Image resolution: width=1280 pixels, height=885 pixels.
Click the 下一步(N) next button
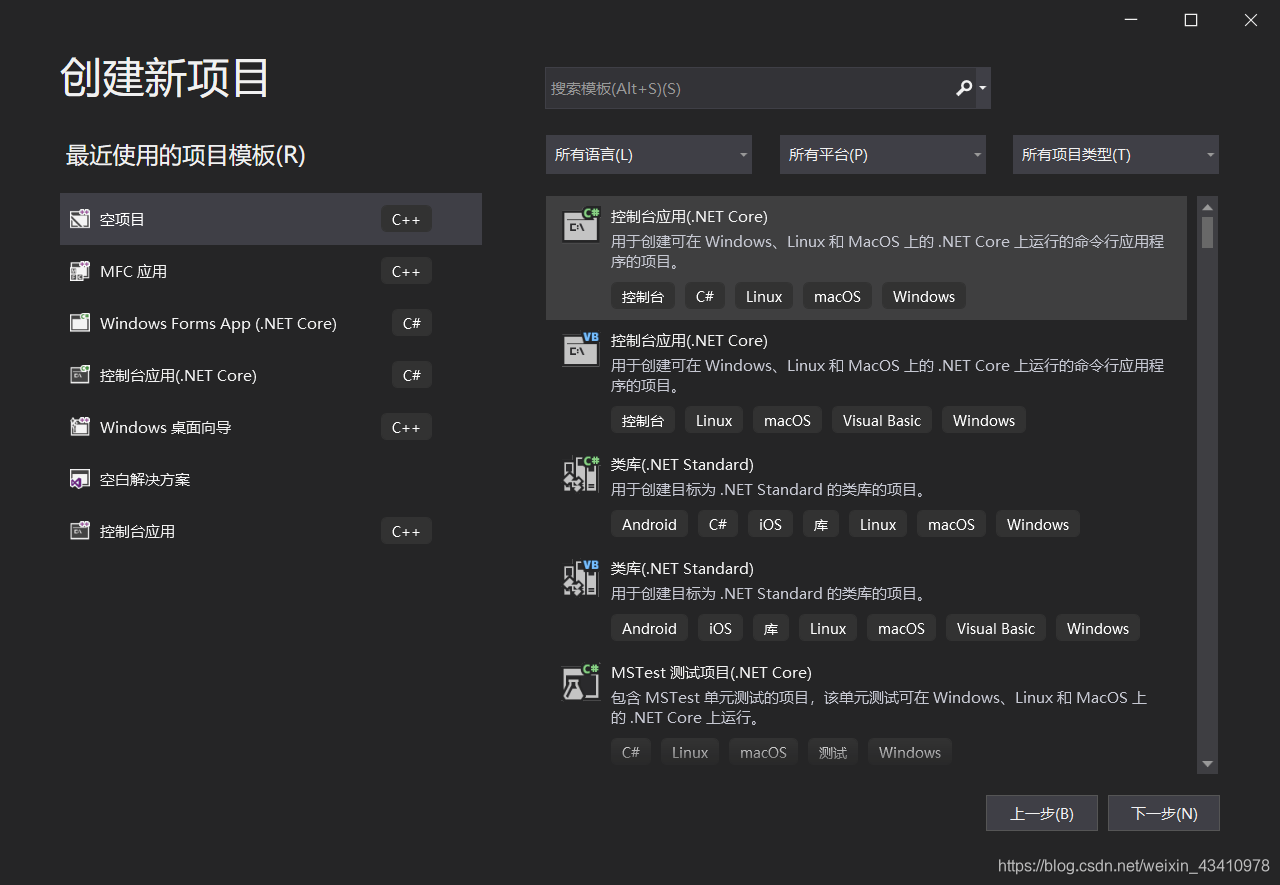coord(1164,813)
